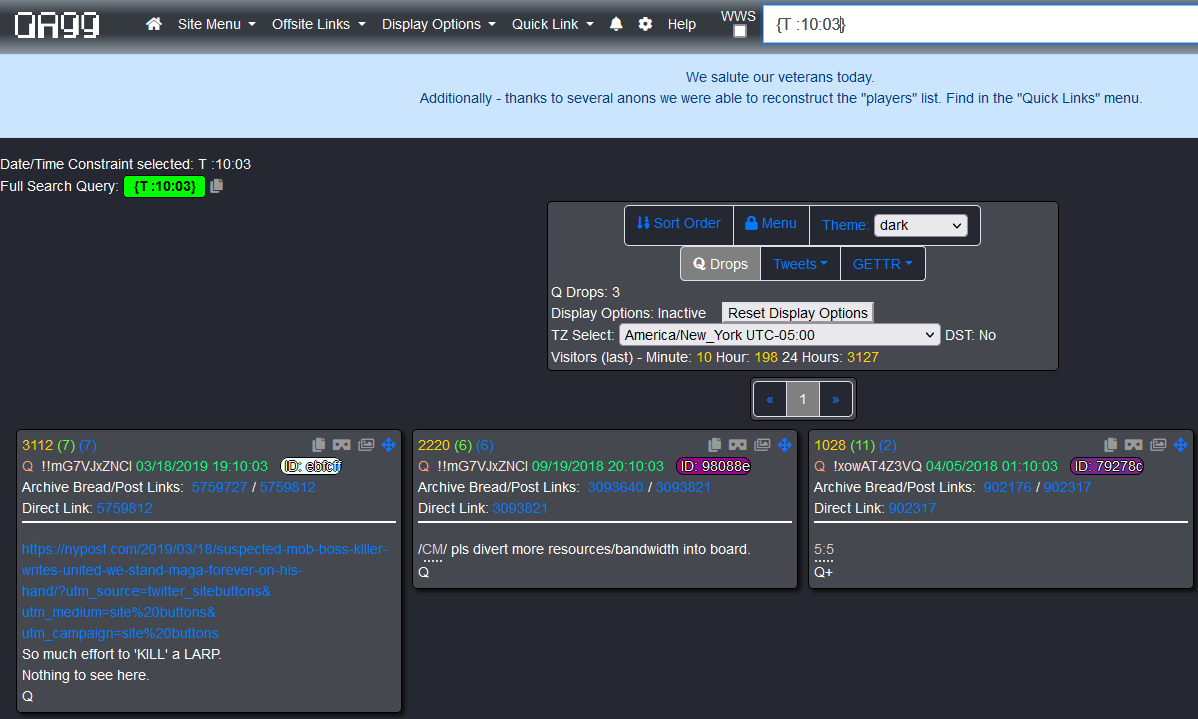This screenshot has width=1198, height=719.
Task: Toggle the WWS checkbox
Action: tap(740, 31)
